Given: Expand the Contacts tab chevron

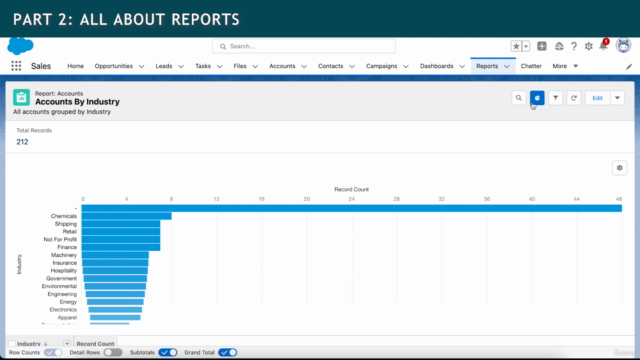Looking at the screenshot, I should 352,66.
